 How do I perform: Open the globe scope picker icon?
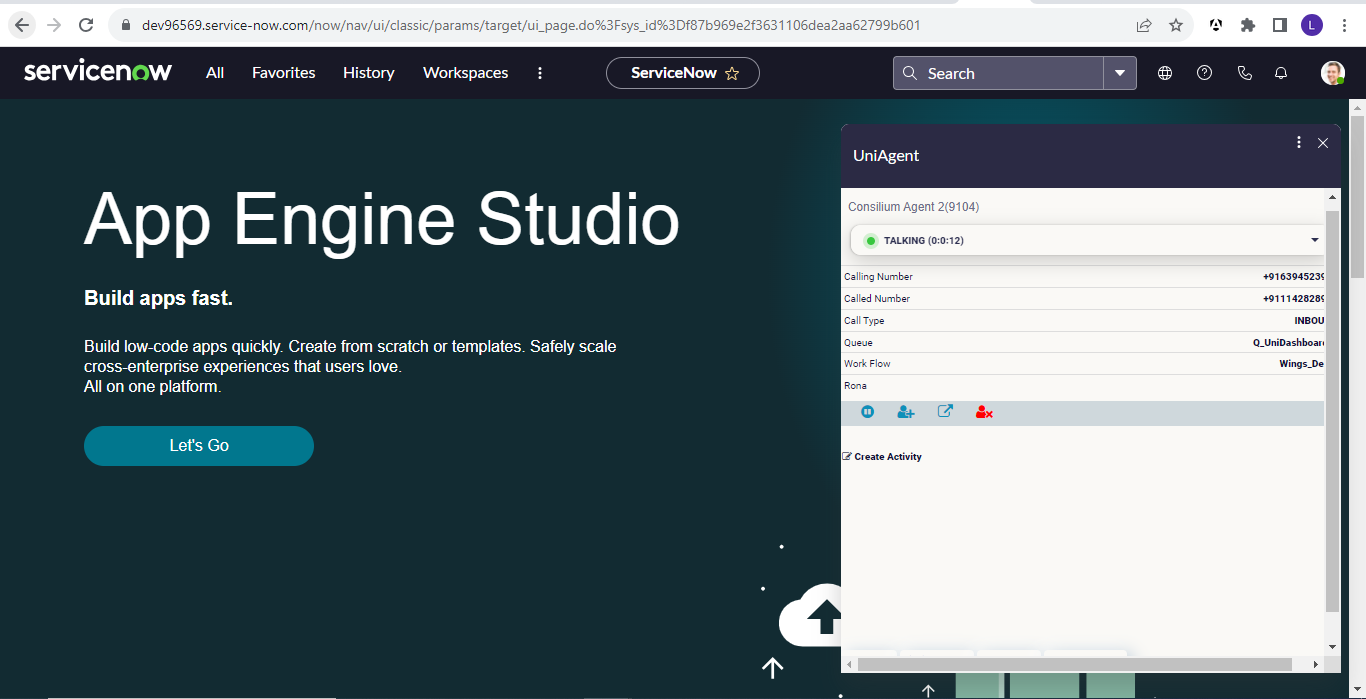point(1165,73)
